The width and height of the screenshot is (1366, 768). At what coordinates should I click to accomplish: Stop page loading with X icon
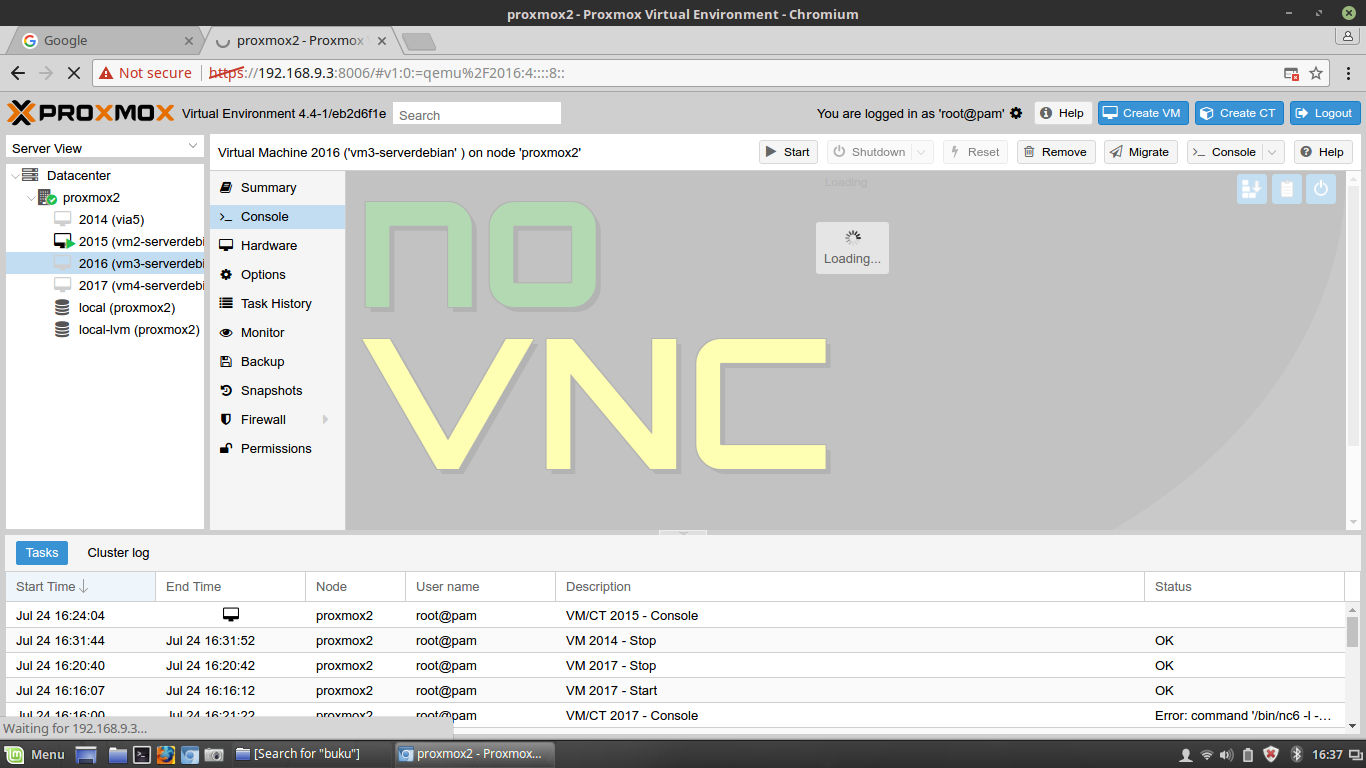point(75,73)
